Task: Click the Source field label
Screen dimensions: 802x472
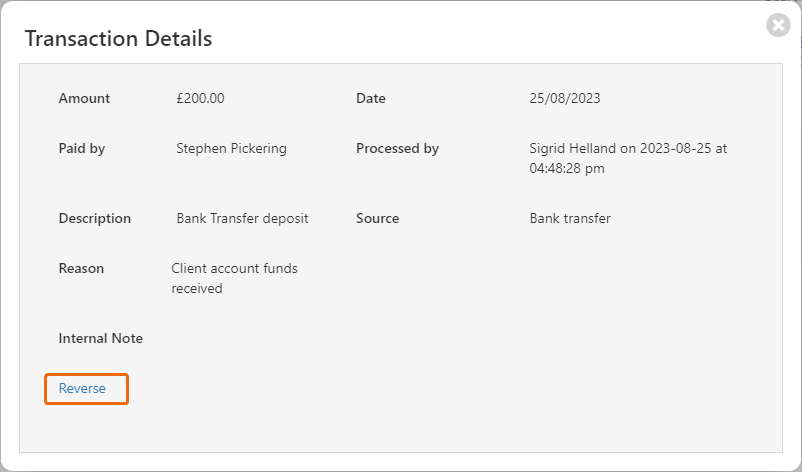Action: point(377,219)
